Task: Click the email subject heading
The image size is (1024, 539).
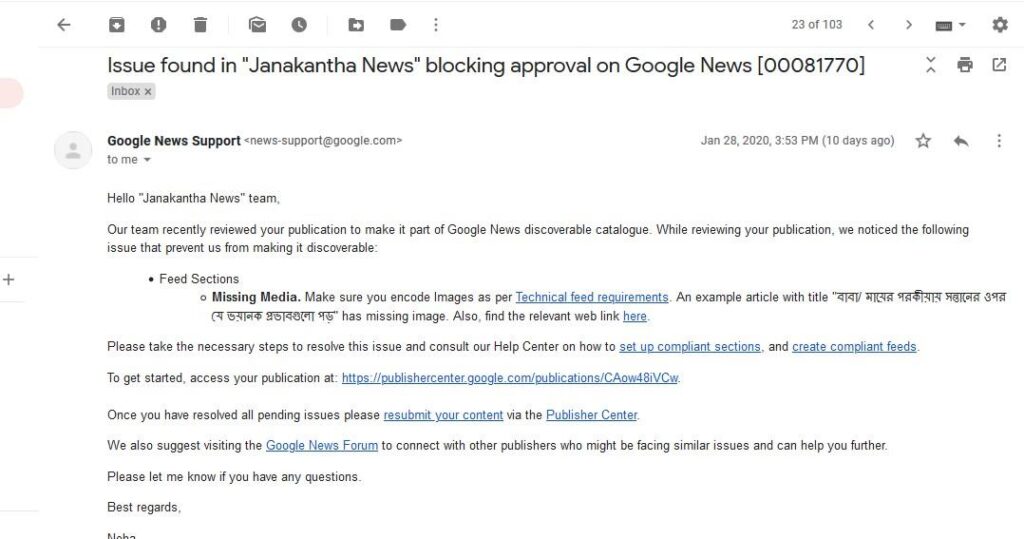Action: (486, 65)
